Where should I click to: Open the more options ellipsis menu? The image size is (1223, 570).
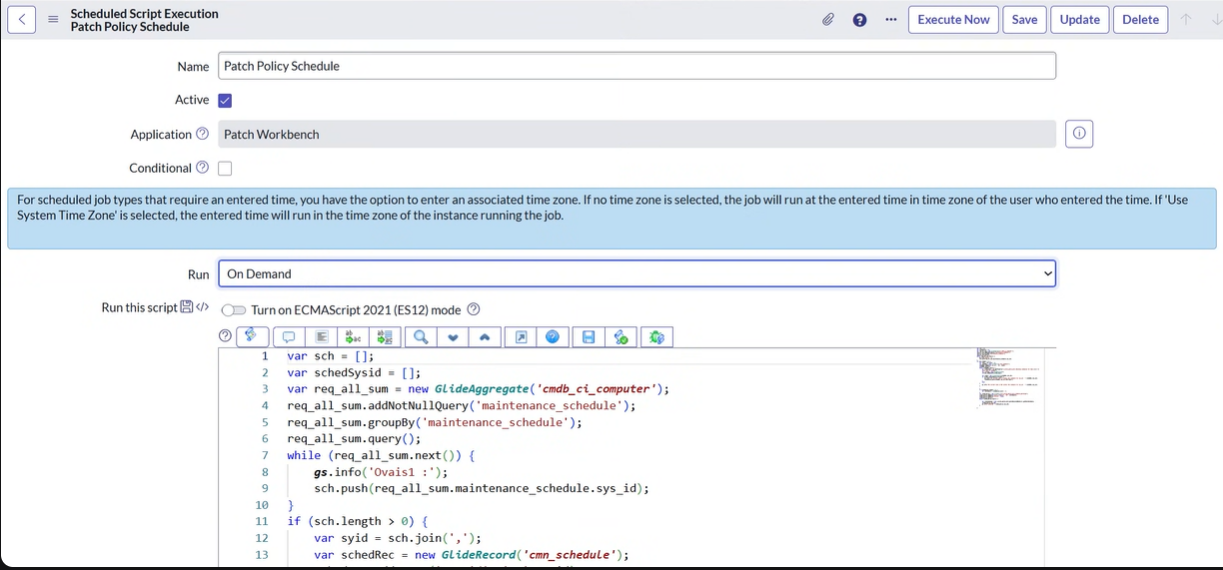click(x=890, y=20)
